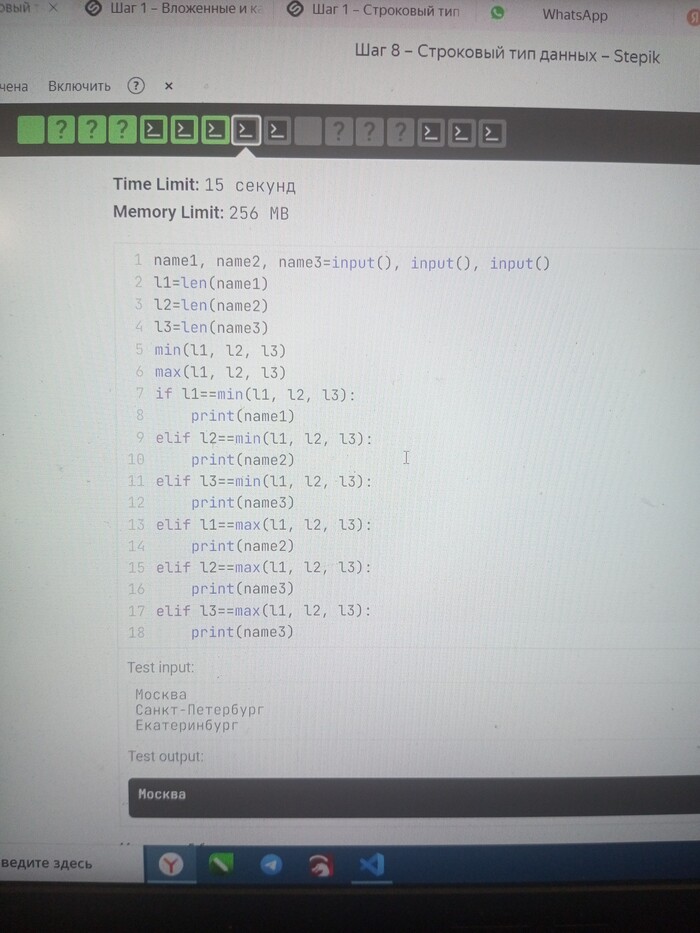Viewport: 700px width, 933px height.
Task: Click 'print(name3)' on line 18
Action: point(243,632)
